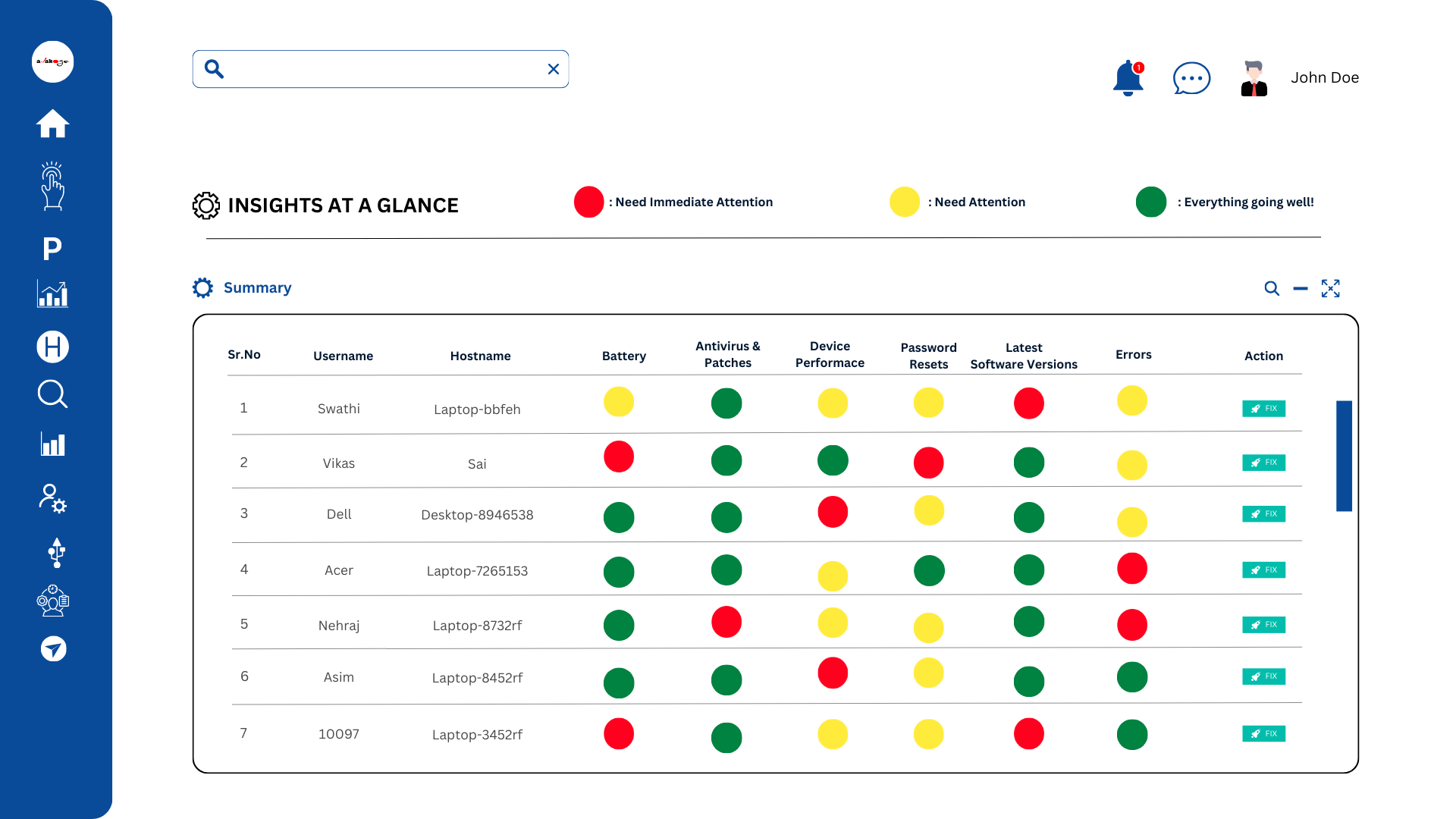Click the Antivirus & Patches column header
This screenshot has height=819, width=1456.
tap(728, 354)
